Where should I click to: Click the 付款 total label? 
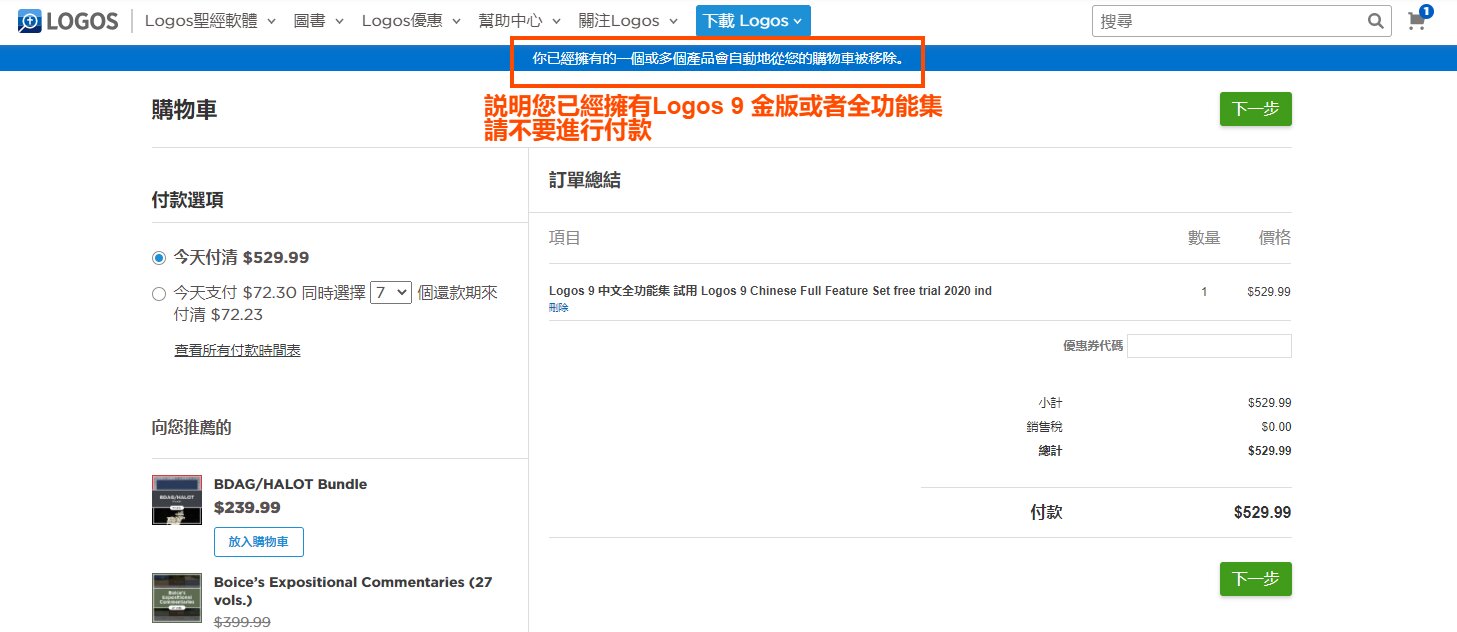tap(1046, 512)
